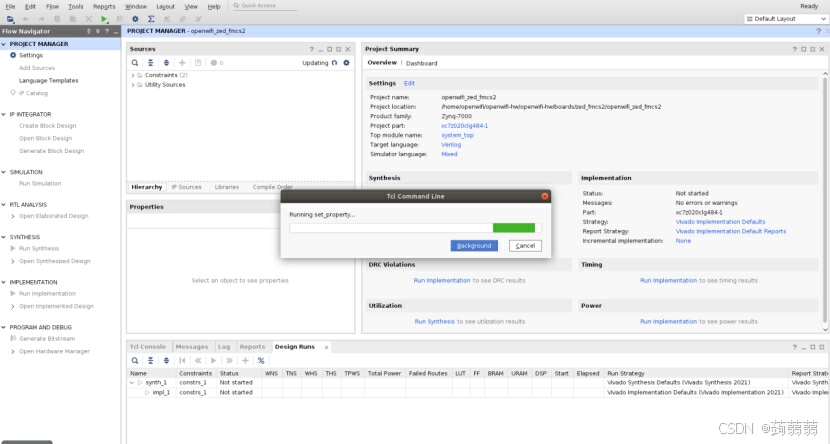Viewport: 830px width, 444px height.
Task: Click the search icon in Sources panel
Action: pos(135,63)
